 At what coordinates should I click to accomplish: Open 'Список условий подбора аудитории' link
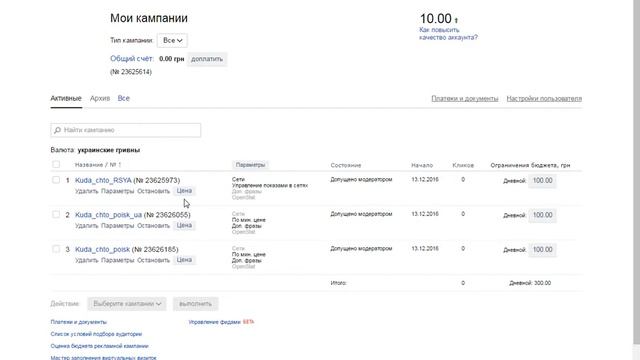coord(96,334)
